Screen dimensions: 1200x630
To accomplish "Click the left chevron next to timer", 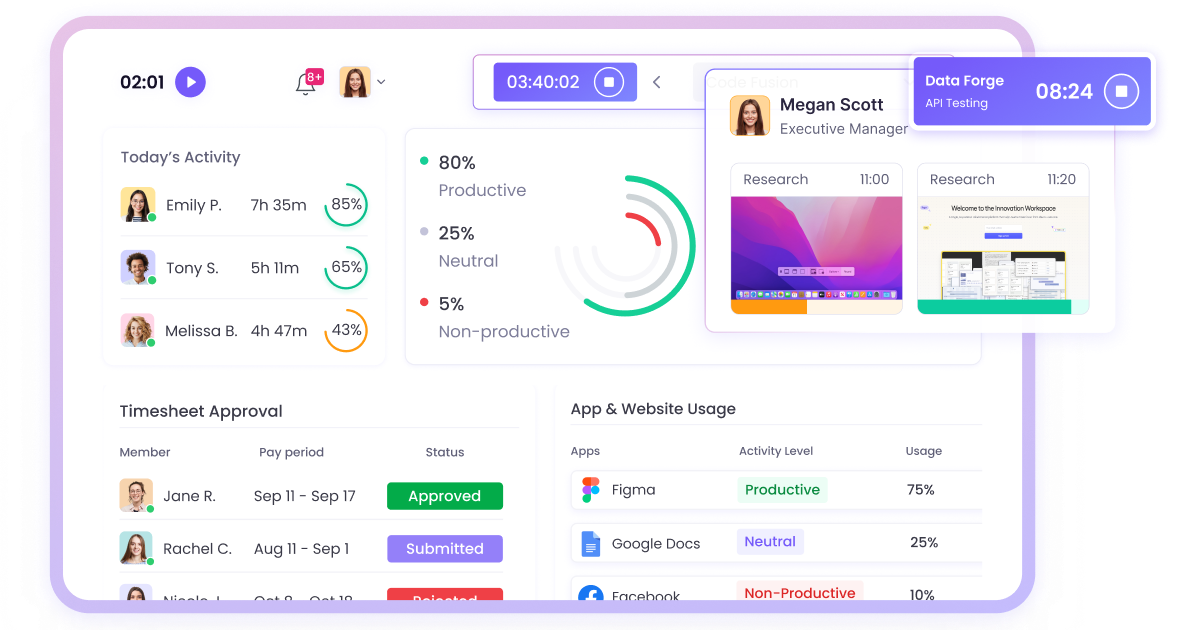I will (x=657, y=82).
